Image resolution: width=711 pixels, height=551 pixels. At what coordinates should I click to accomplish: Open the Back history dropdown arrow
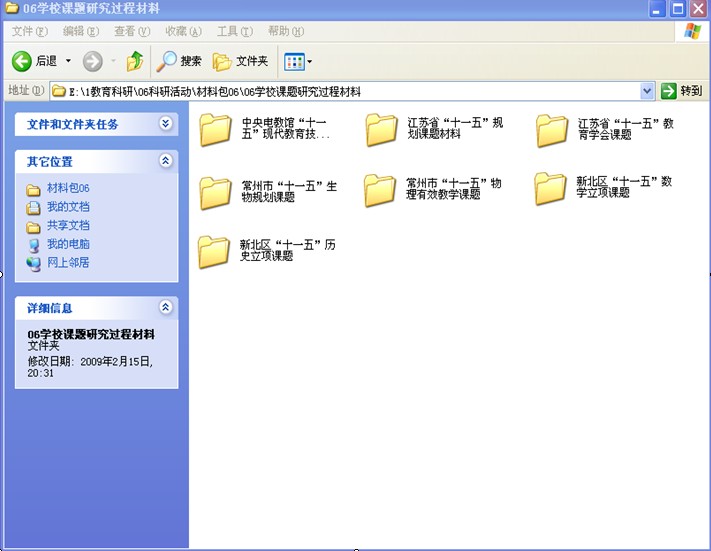pos(68,61)
